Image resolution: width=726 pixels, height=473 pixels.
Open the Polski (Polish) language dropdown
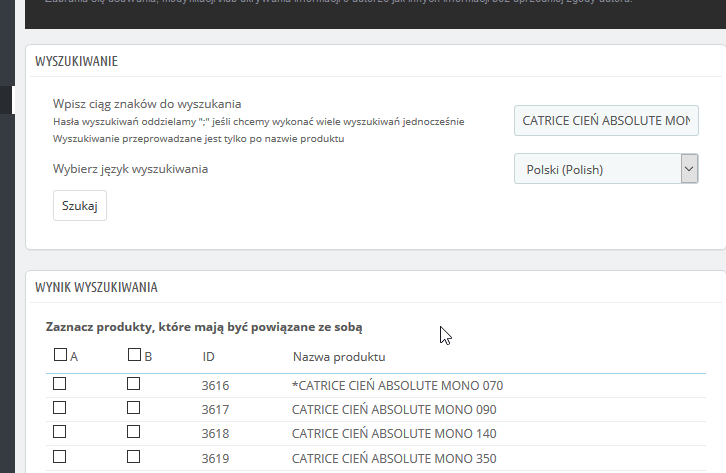(606, 169)
